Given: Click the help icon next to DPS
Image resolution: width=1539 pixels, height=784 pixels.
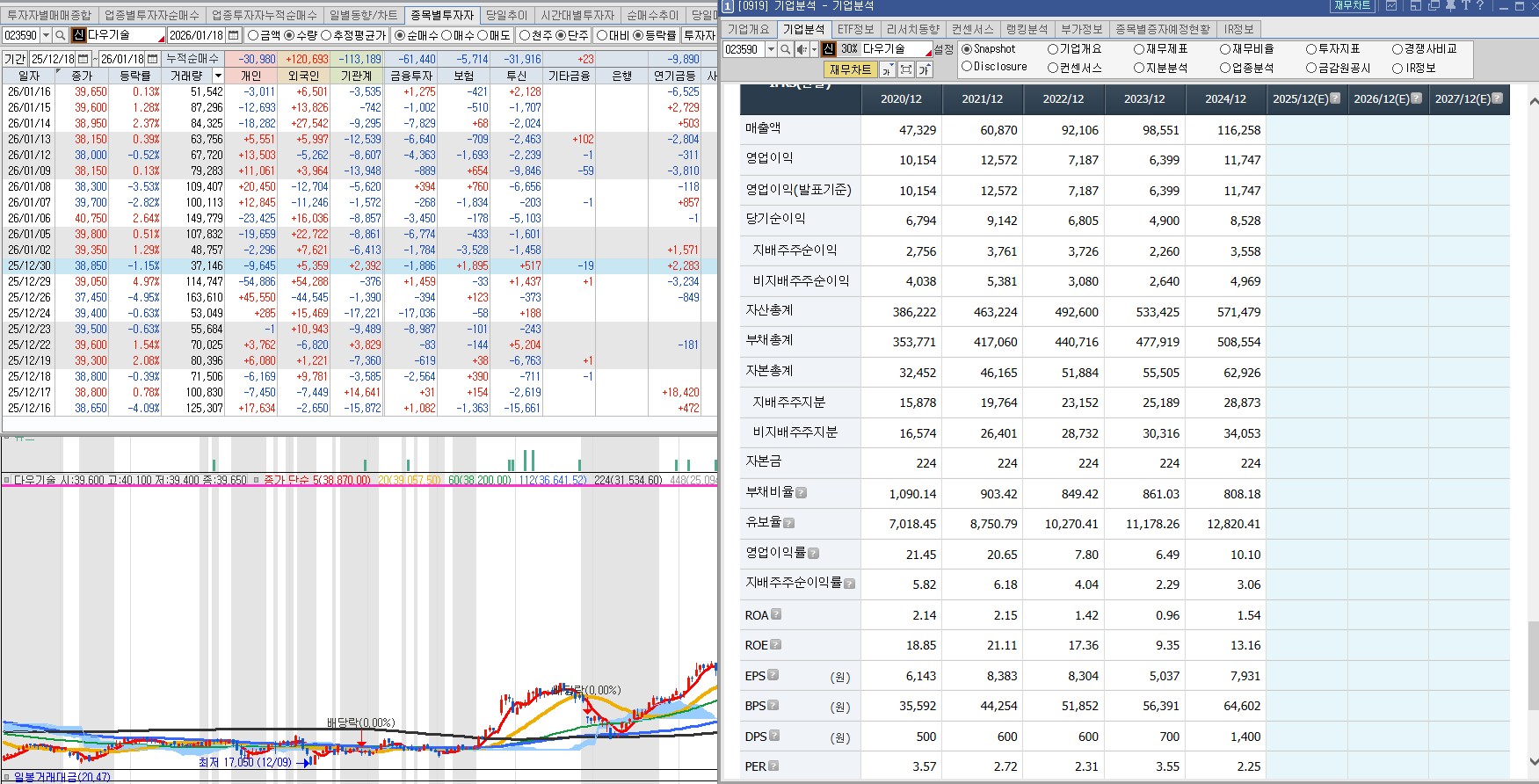Looking at the screenshot, I should tap(774, 736).
